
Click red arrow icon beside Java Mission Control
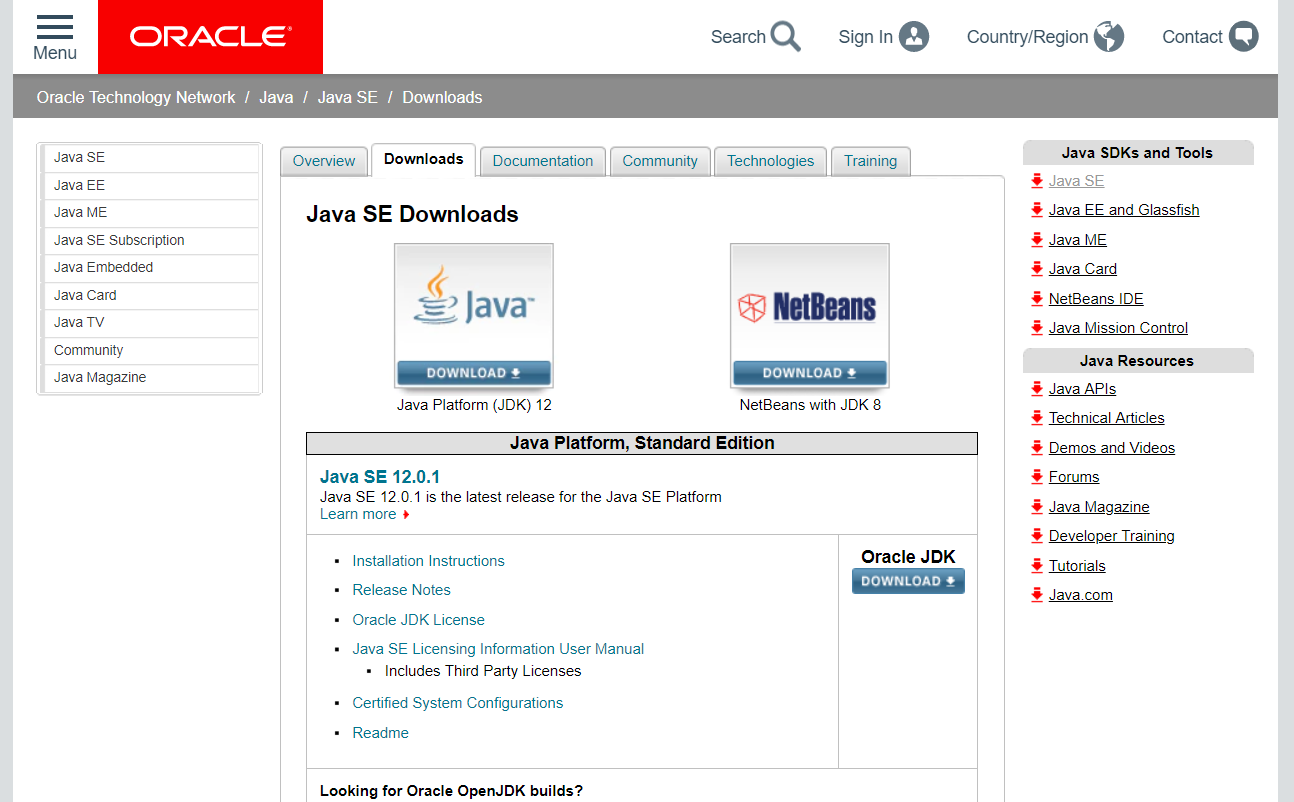click(x=1037, y=328)
